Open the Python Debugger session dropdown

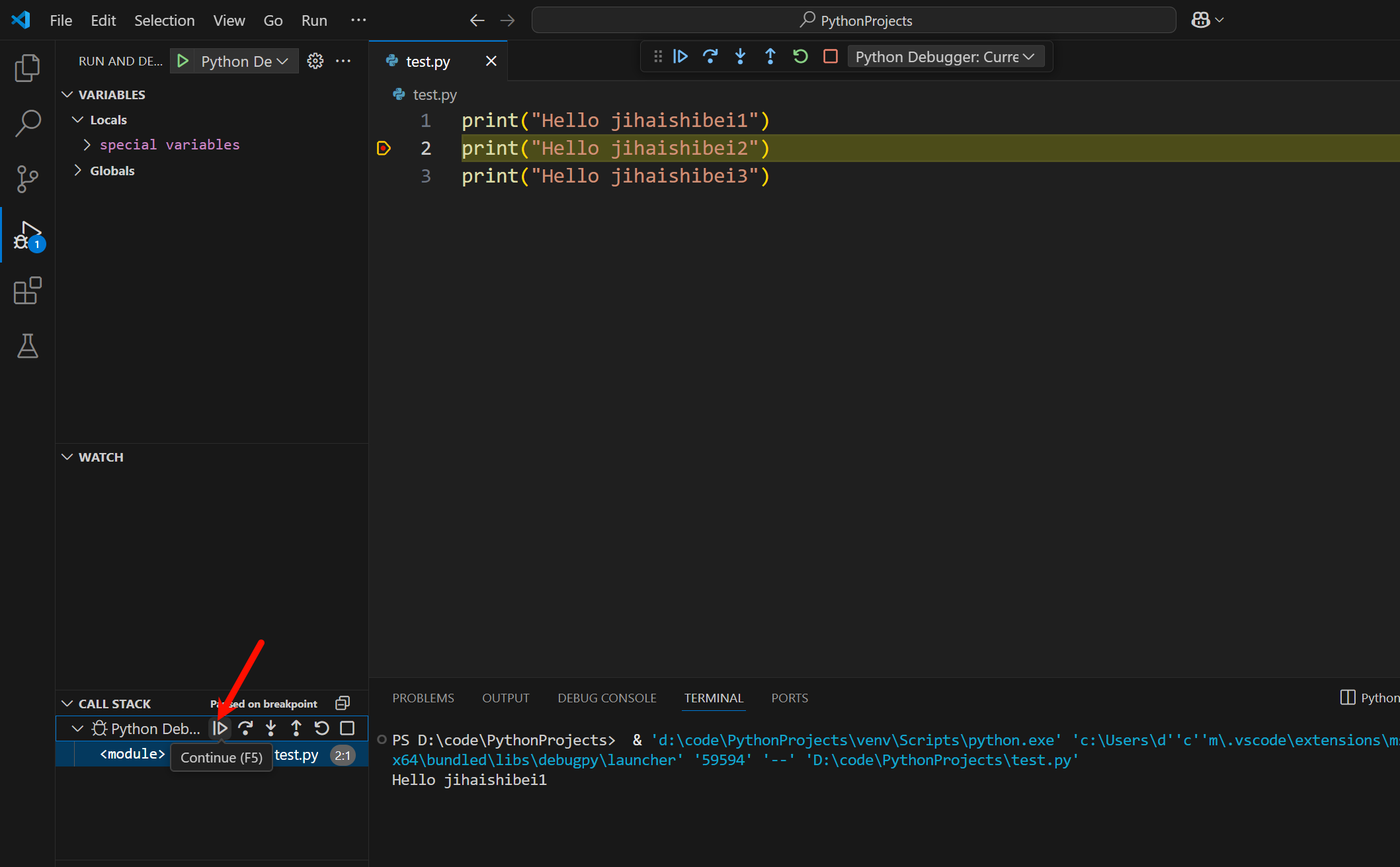(x=946, y=56)
